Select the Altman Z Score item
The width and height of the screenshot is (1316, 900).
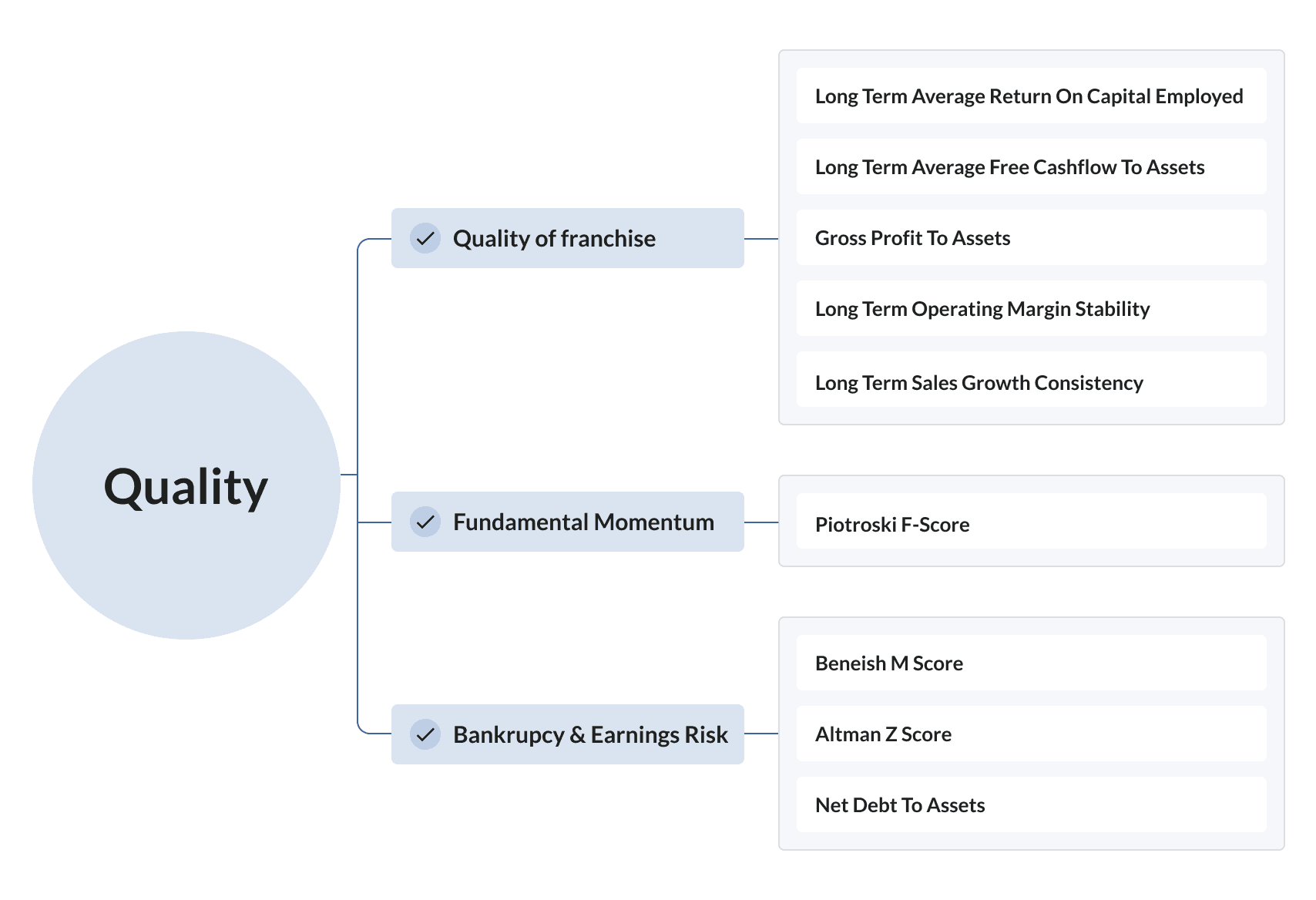(x=1032, y=734)
